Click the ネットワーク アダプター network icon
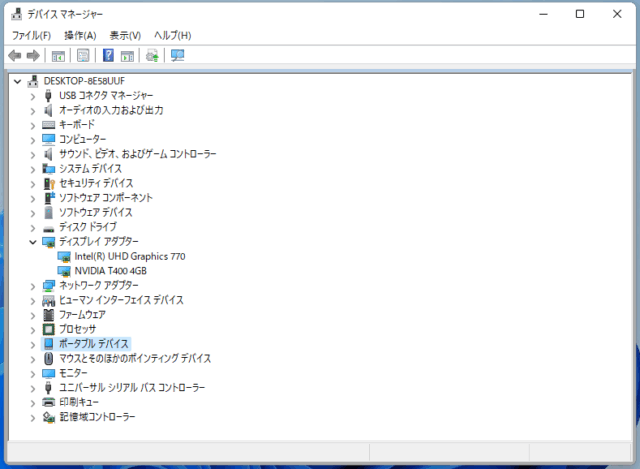 49,286
